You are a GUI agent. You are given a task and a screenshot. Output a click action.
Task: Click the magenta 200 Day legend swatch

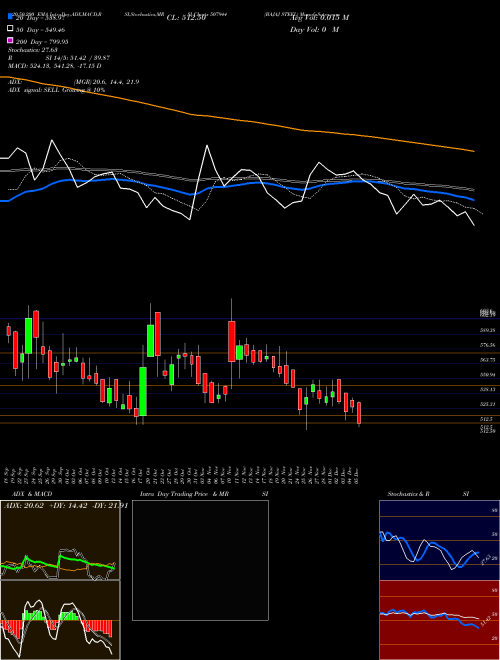click(x=10, y=40)
